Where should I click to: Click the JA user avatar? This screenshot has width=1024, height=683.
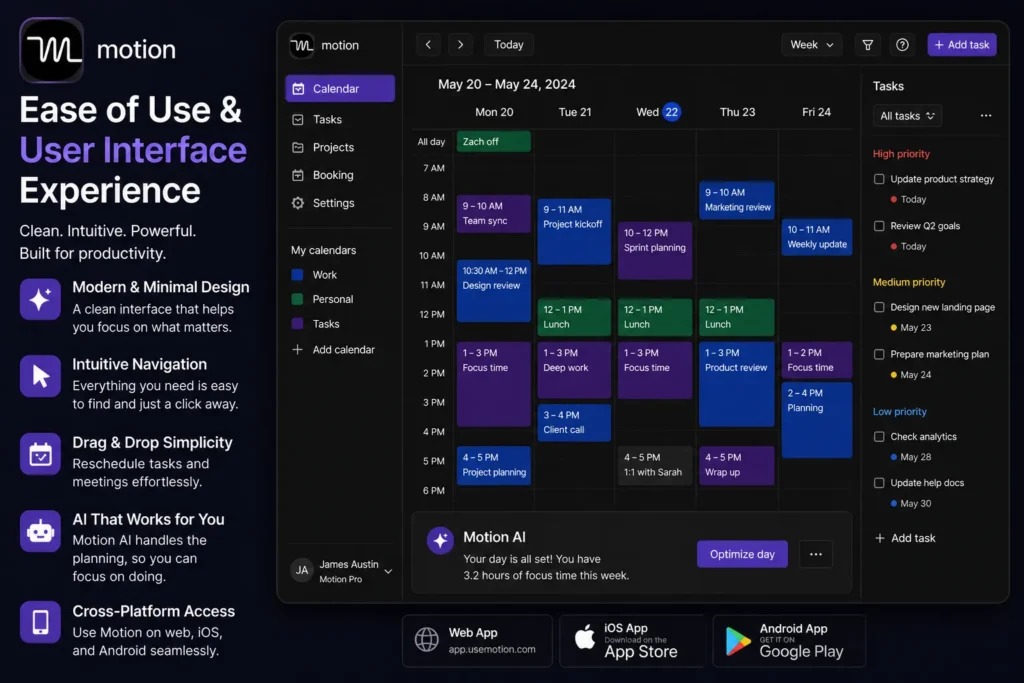point(302,570)
